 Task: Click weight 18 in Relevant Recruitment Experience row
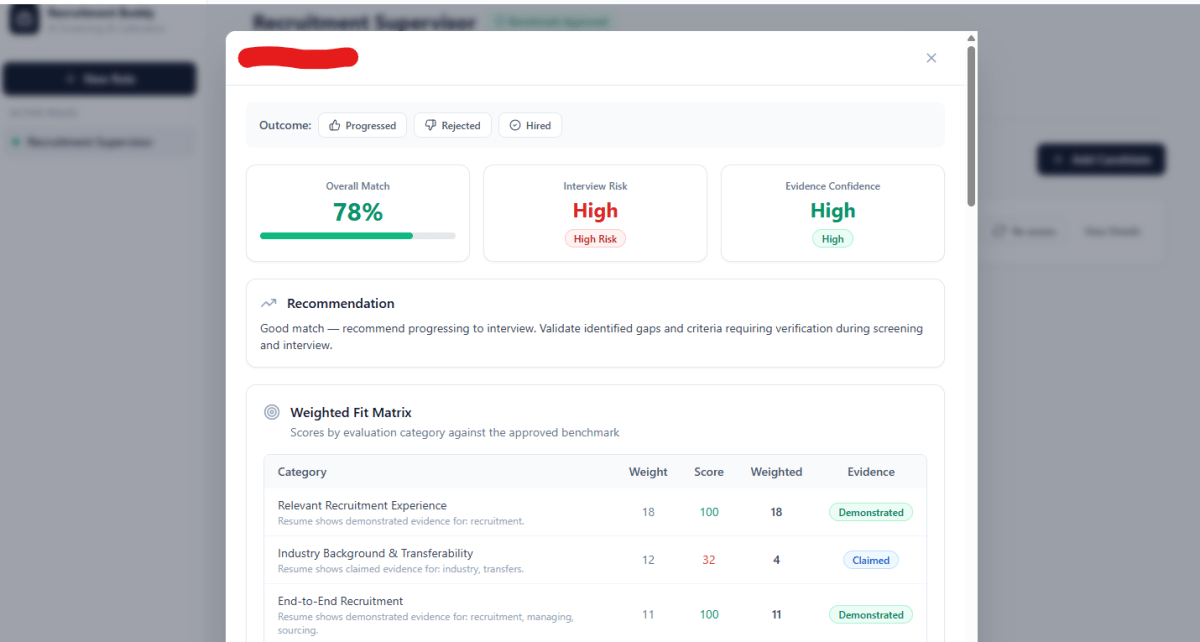coord(648,512)
